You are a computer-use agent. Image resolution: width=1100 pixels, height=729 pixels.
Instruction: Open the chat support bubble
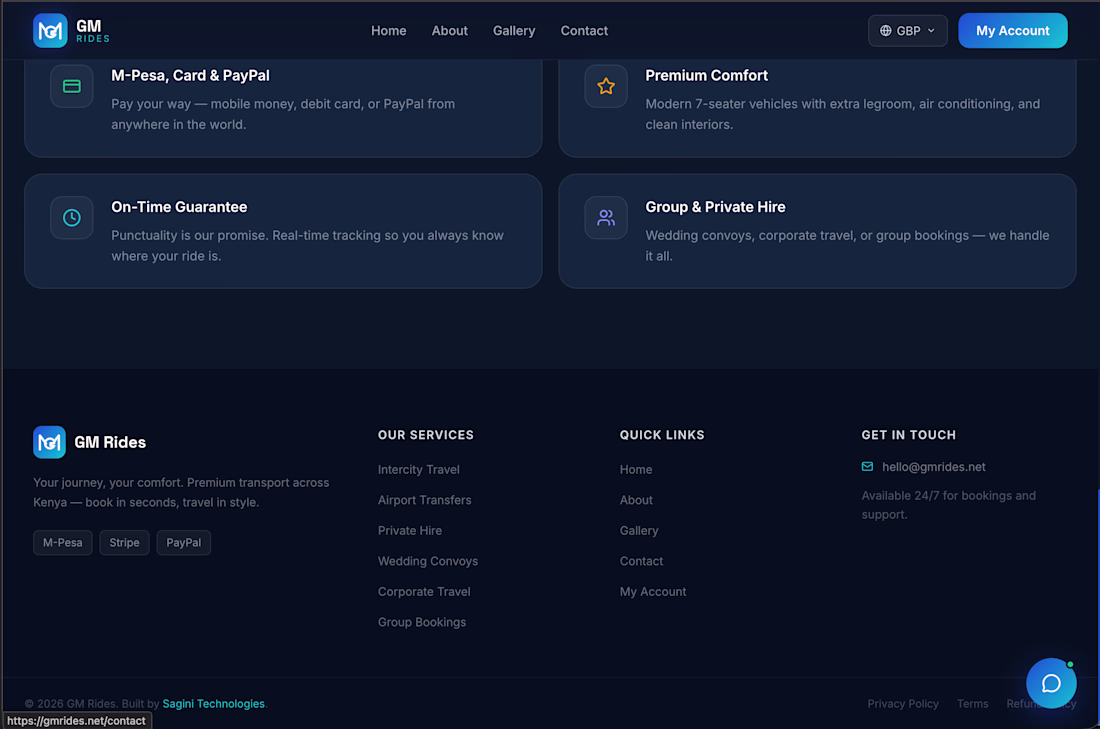1051,683
